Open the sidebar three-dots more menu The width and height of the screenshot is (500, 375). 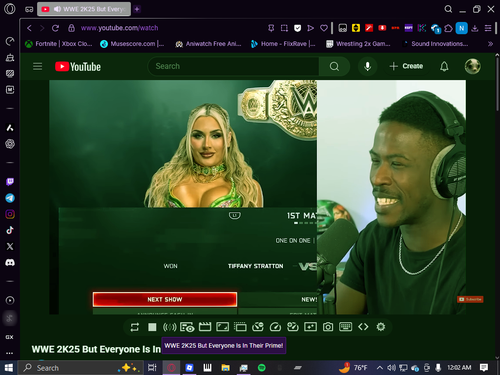(10, 353)
